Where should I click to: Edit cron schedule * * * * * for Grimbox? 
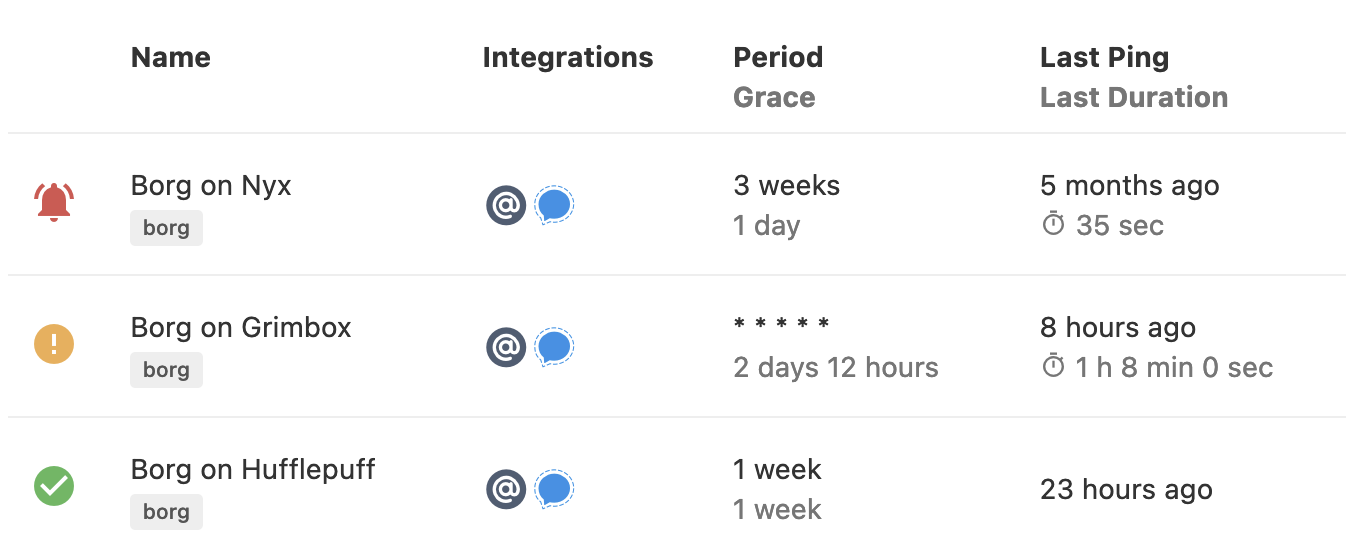pos(782,324)
